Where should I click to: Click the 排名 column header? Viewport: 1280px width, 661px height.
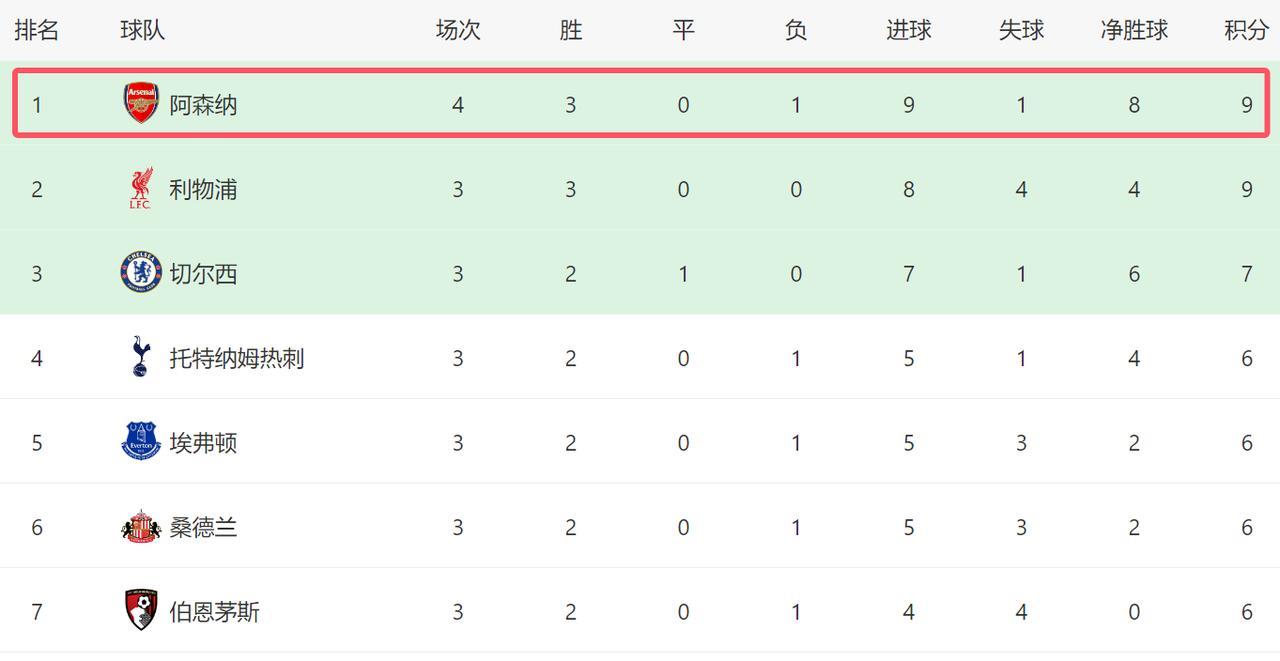(37, 30)
